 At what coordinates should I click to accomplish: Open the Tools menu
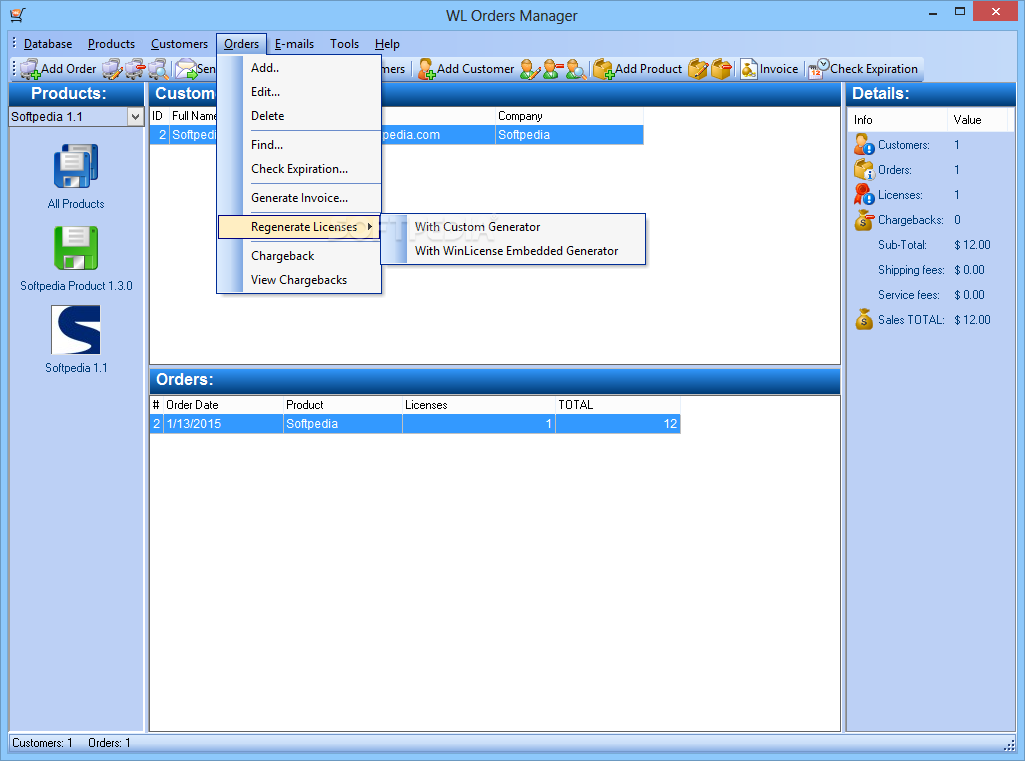click(344, 44)
